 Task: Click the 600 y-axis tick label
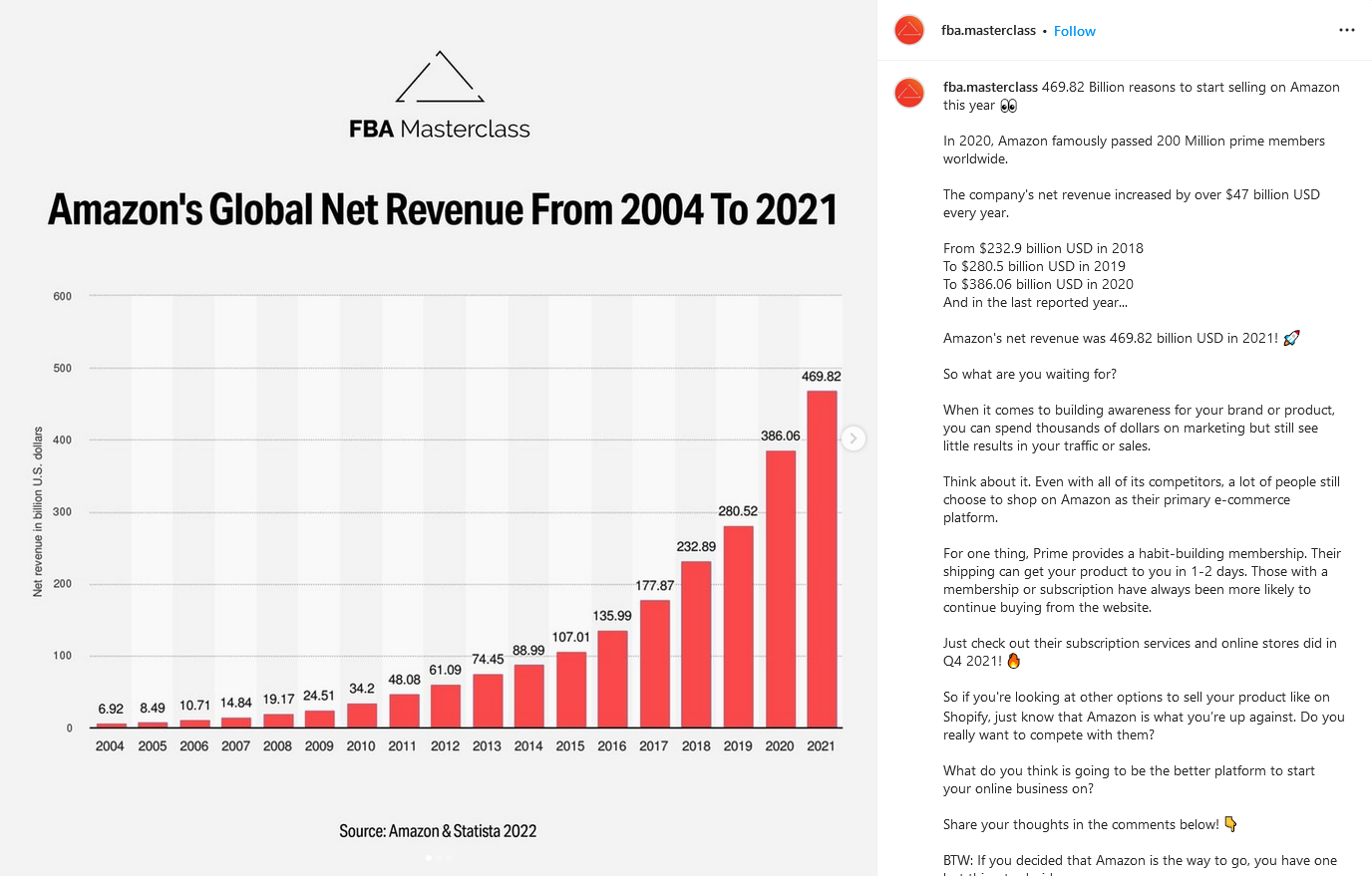coord(62,296)
